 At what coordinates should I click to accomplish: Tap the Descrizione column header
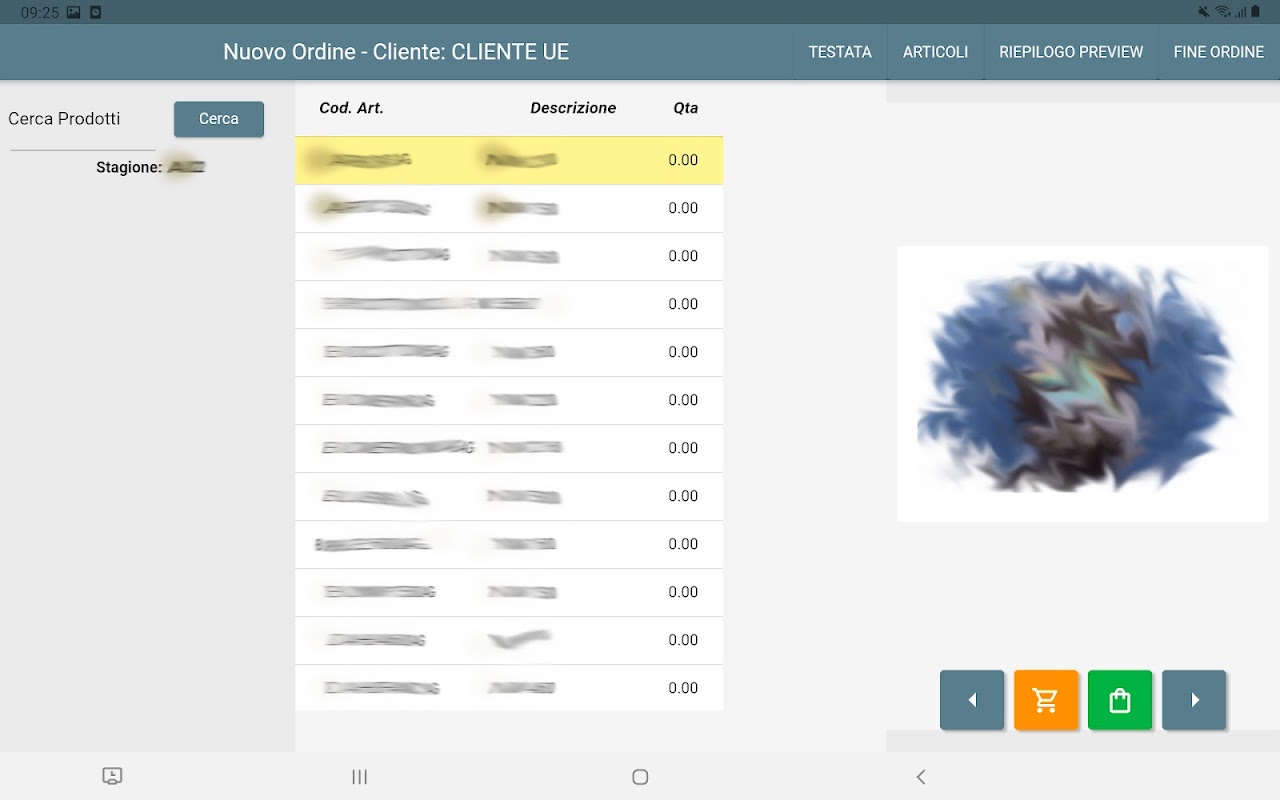coord(573,108)
